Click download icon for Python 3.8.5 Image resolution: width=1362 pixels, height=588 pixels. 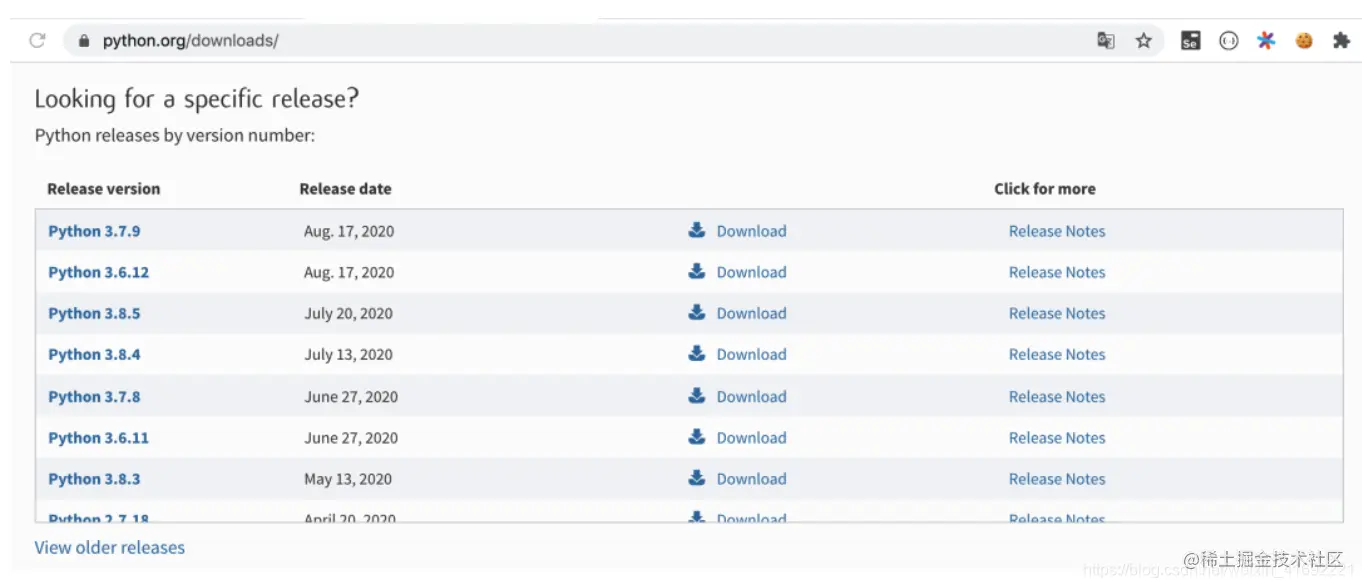(697, 312)
